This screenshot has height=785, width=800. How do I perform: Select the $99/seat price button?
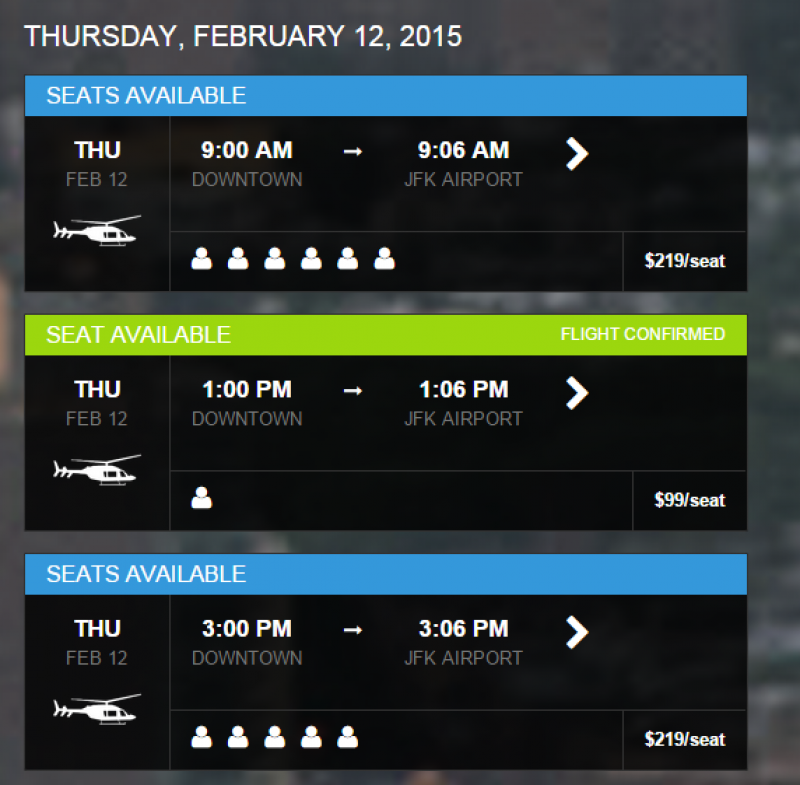click(690, 500)
